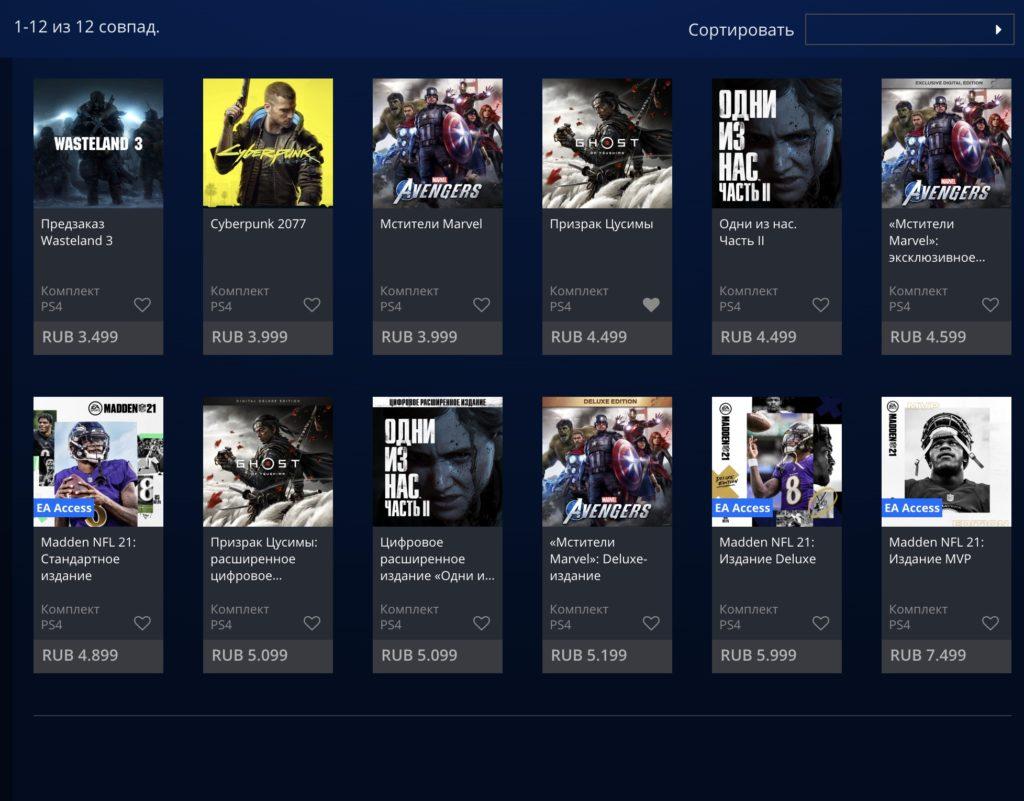Toggle wishlist heart for Cyberpunk 2077
This screenshot has width=1024, height=801.
tap(312, 304)
